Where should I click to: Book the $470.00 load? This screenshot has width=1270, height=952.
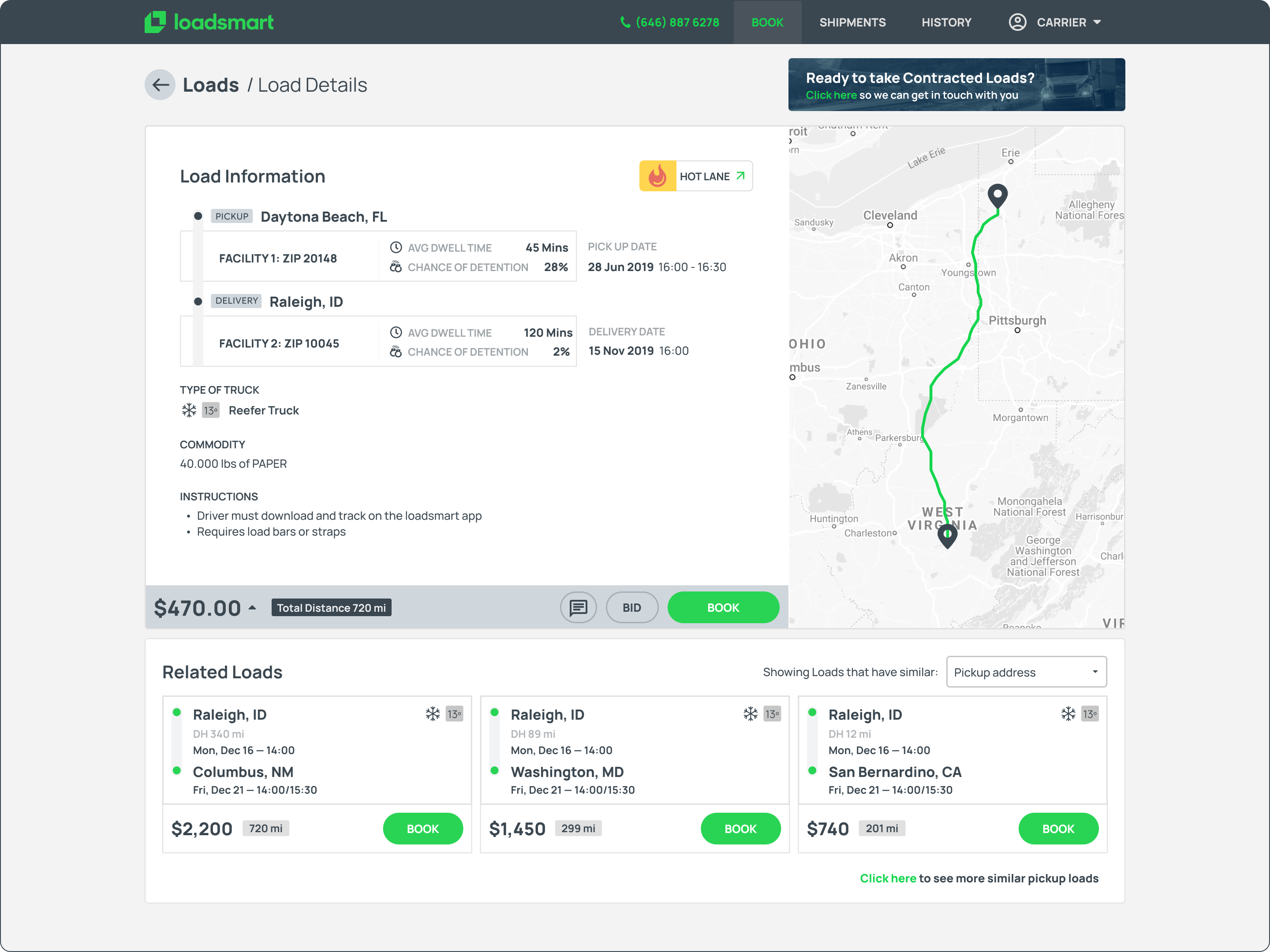click(723, 607)
